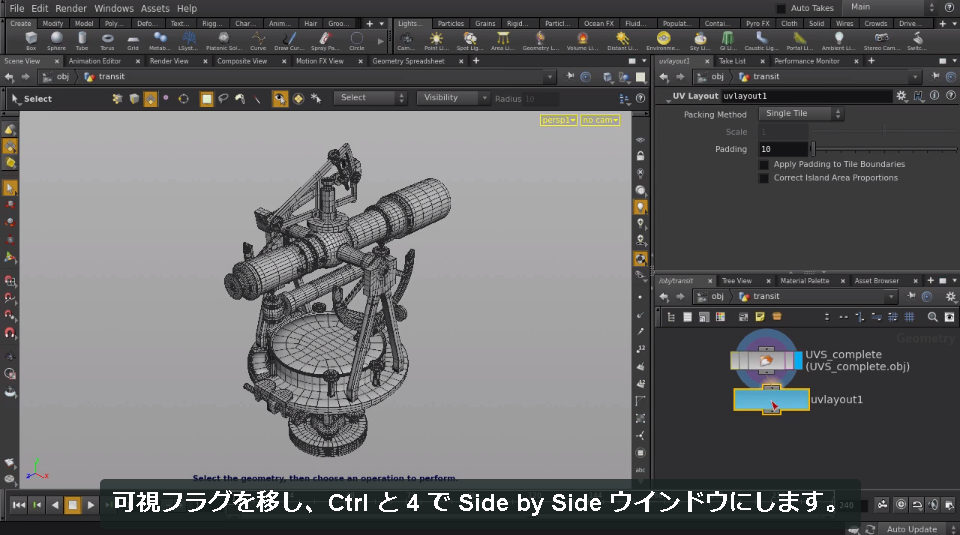Enable Correct Island Area Proportions

point(763,178)
